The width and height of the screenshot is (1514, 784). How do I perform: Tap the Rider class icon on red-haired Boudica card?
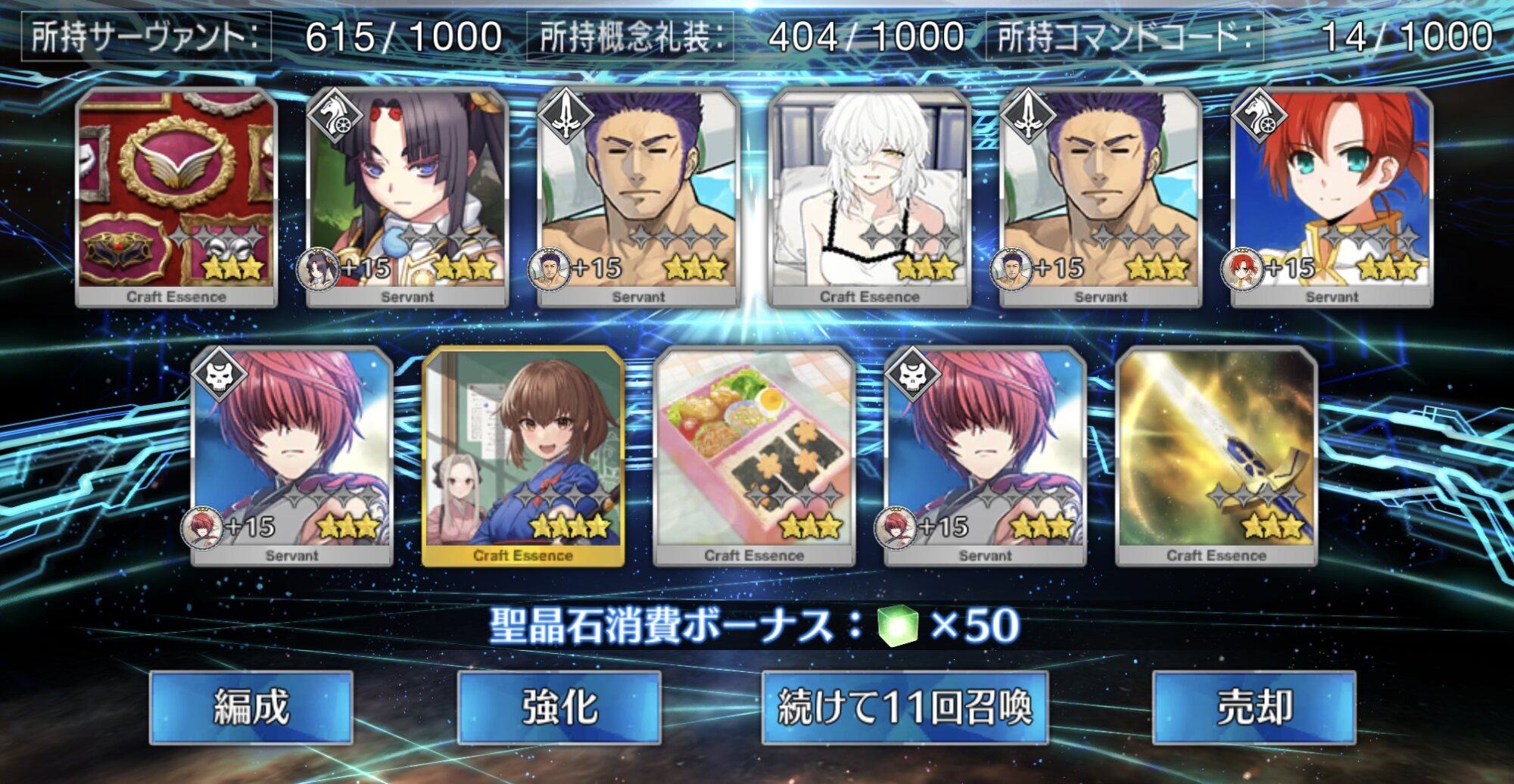[1259, 117]
